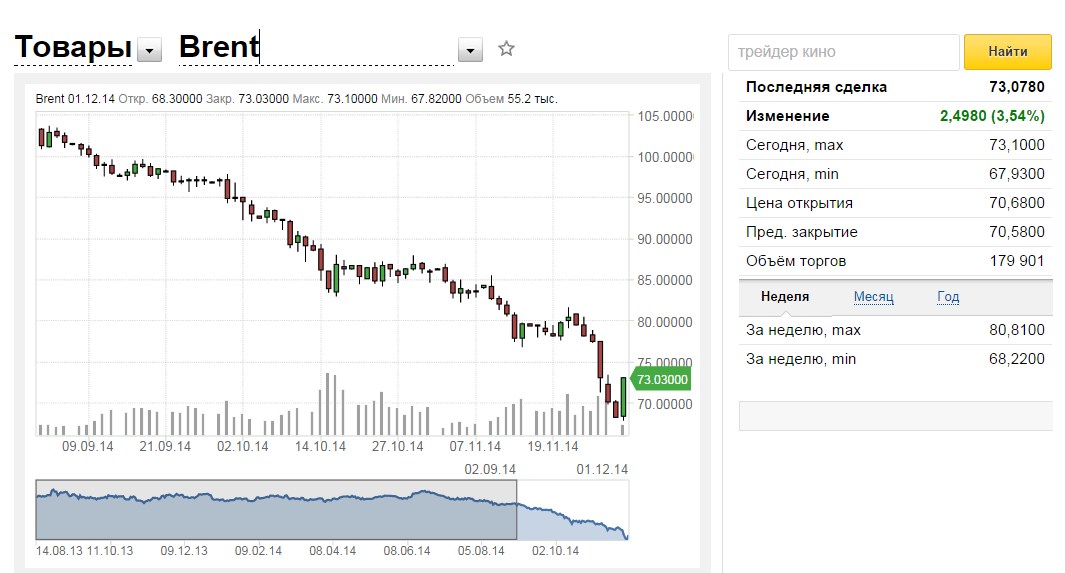Click the 105.0000 price axis label

(665, 116)
